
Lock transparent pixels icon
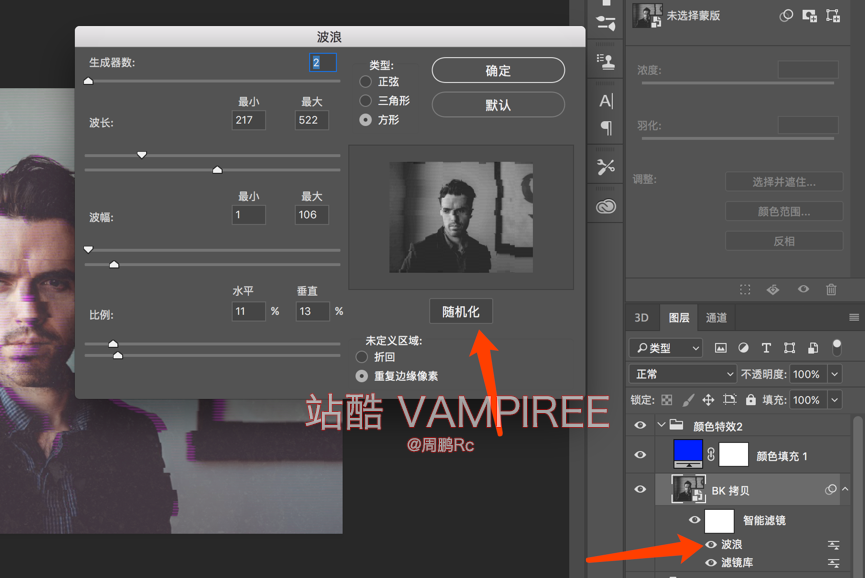(x=667, y=400)
